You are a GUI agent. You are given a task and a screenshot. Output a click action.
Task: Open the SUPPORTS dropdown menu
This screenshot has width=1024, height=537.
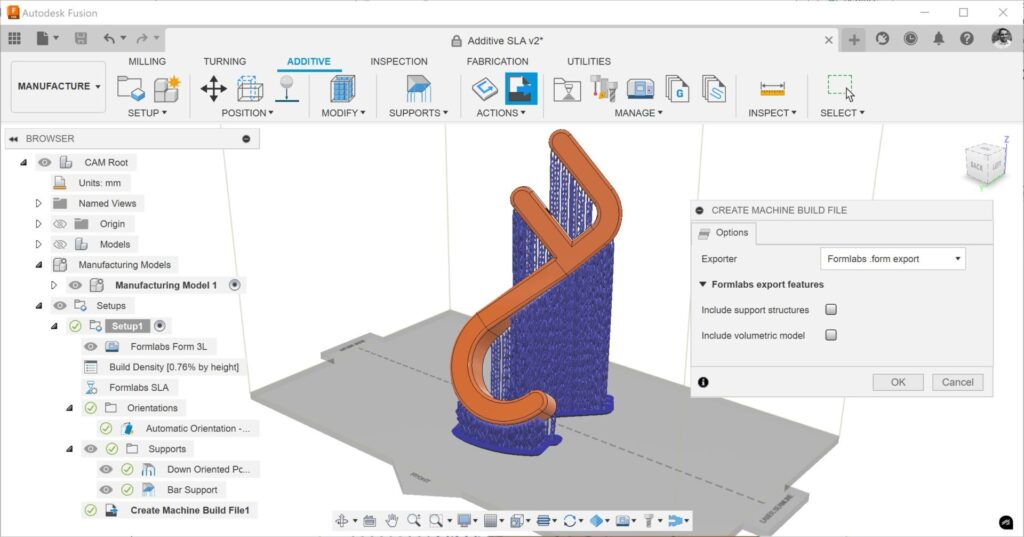(x=418, y=112)
